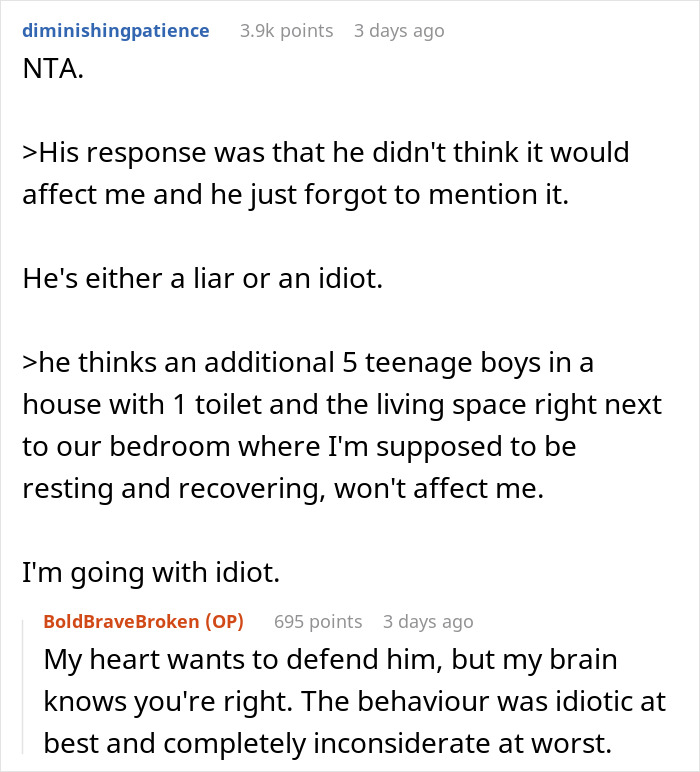The image size is (700, 772).
Task: Click the 3.9k points score
Action: (x=286, y=31)
